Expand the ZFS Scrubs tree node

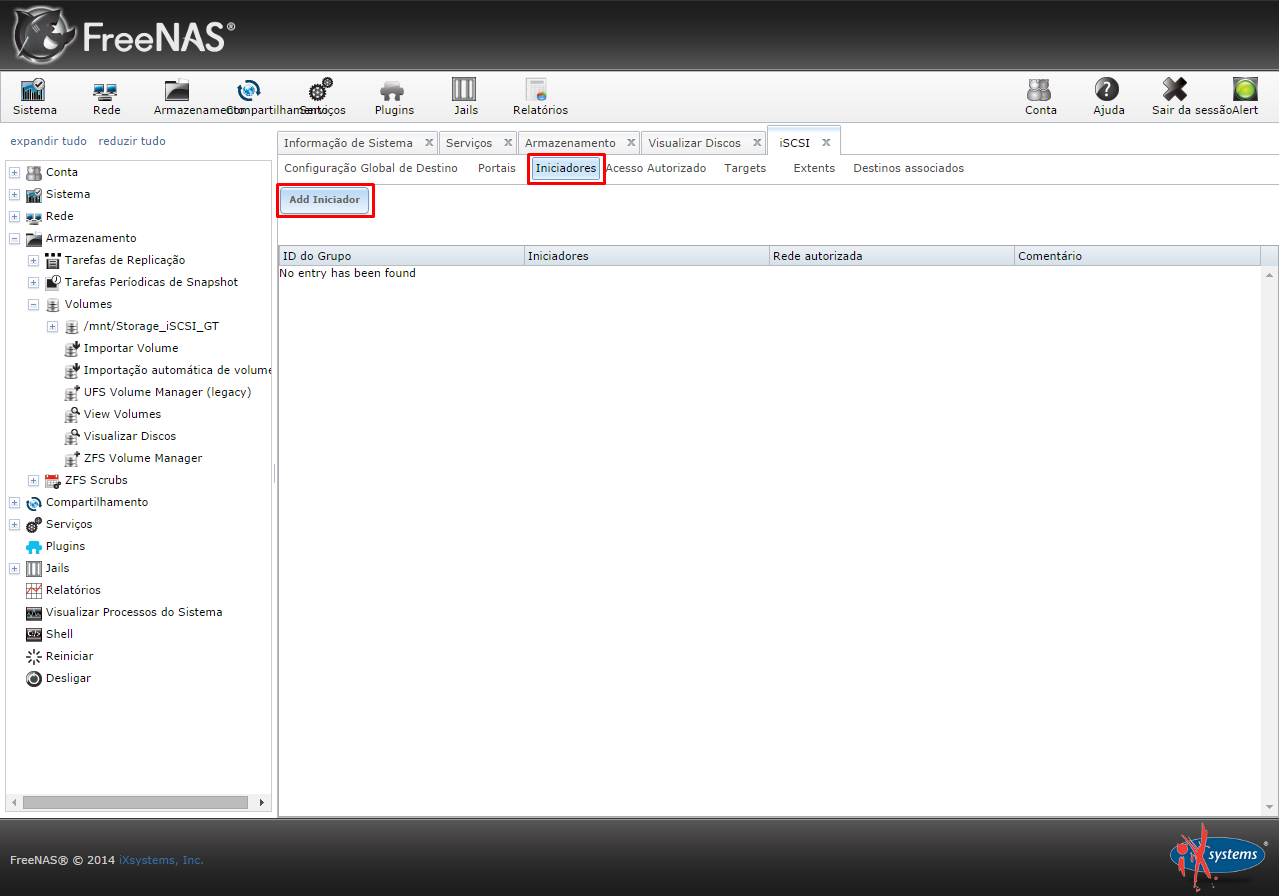click(x=34, y=481)
